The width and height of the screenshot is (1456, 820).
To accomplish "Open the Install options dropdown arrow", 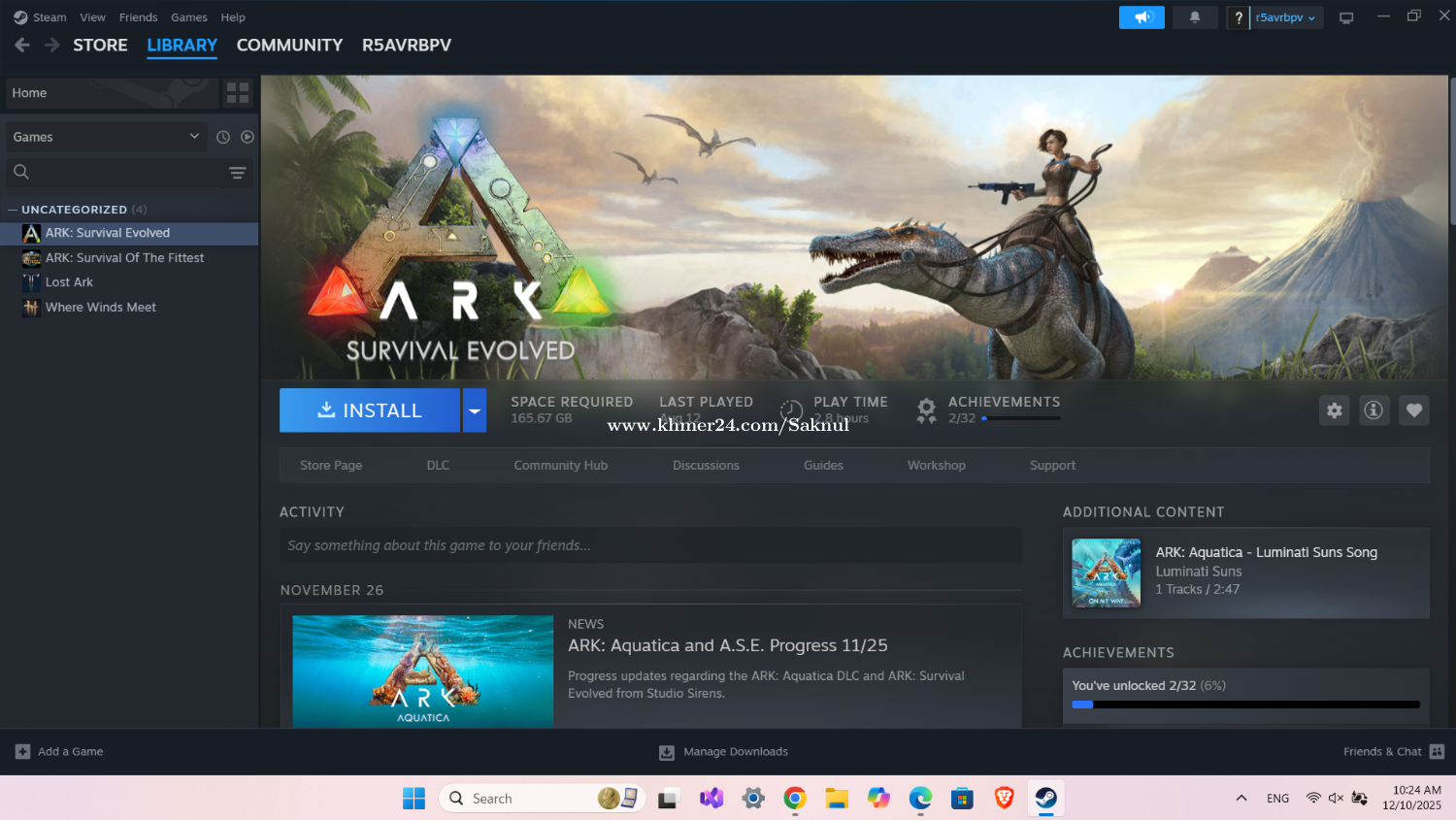I will coord(475,410).
